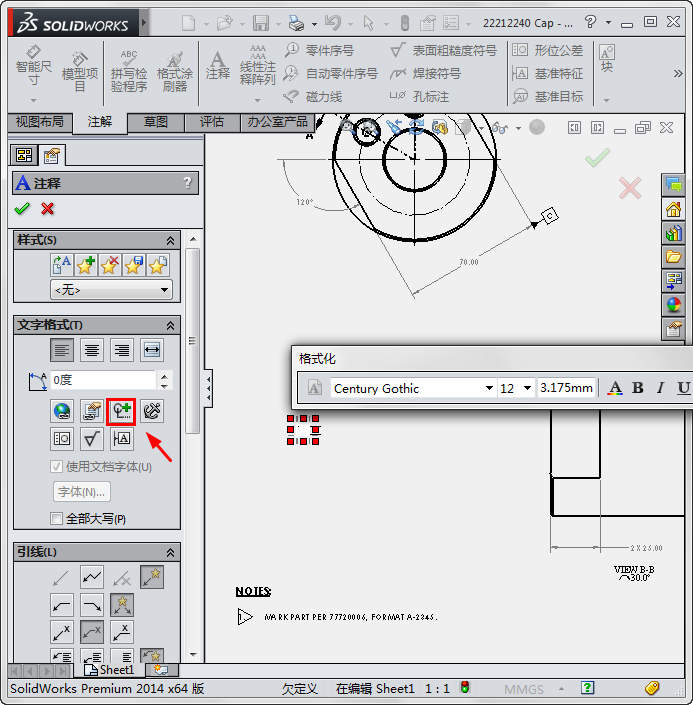
Task: Click the surface finish checkmark symbol icon
Action: 92,438
